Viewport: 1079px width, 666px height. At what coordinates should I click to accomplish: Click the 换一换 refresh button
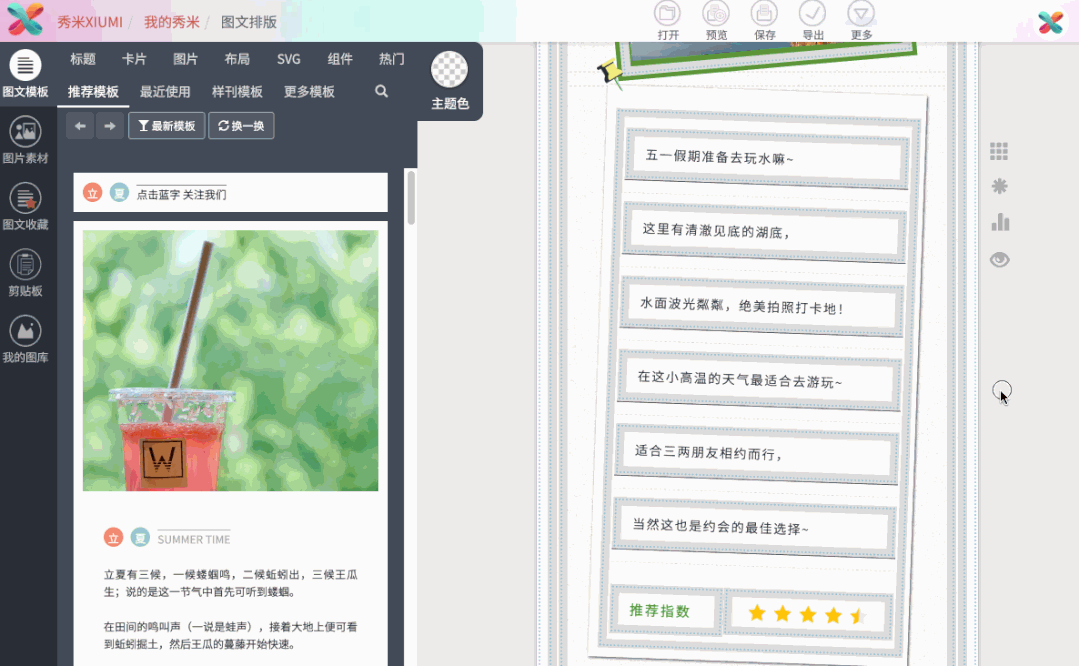click(241, 126)
